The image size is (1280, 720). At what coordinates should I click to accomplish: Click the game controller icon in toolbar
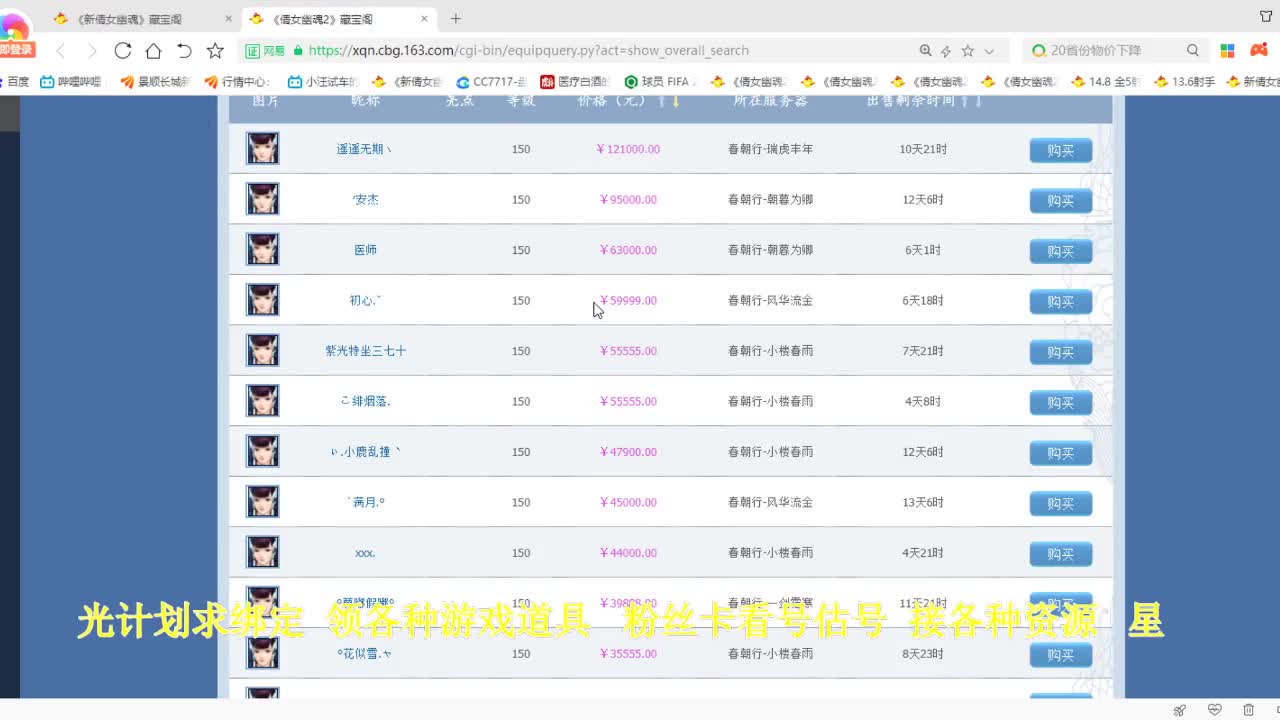(x=1258, y=50)
